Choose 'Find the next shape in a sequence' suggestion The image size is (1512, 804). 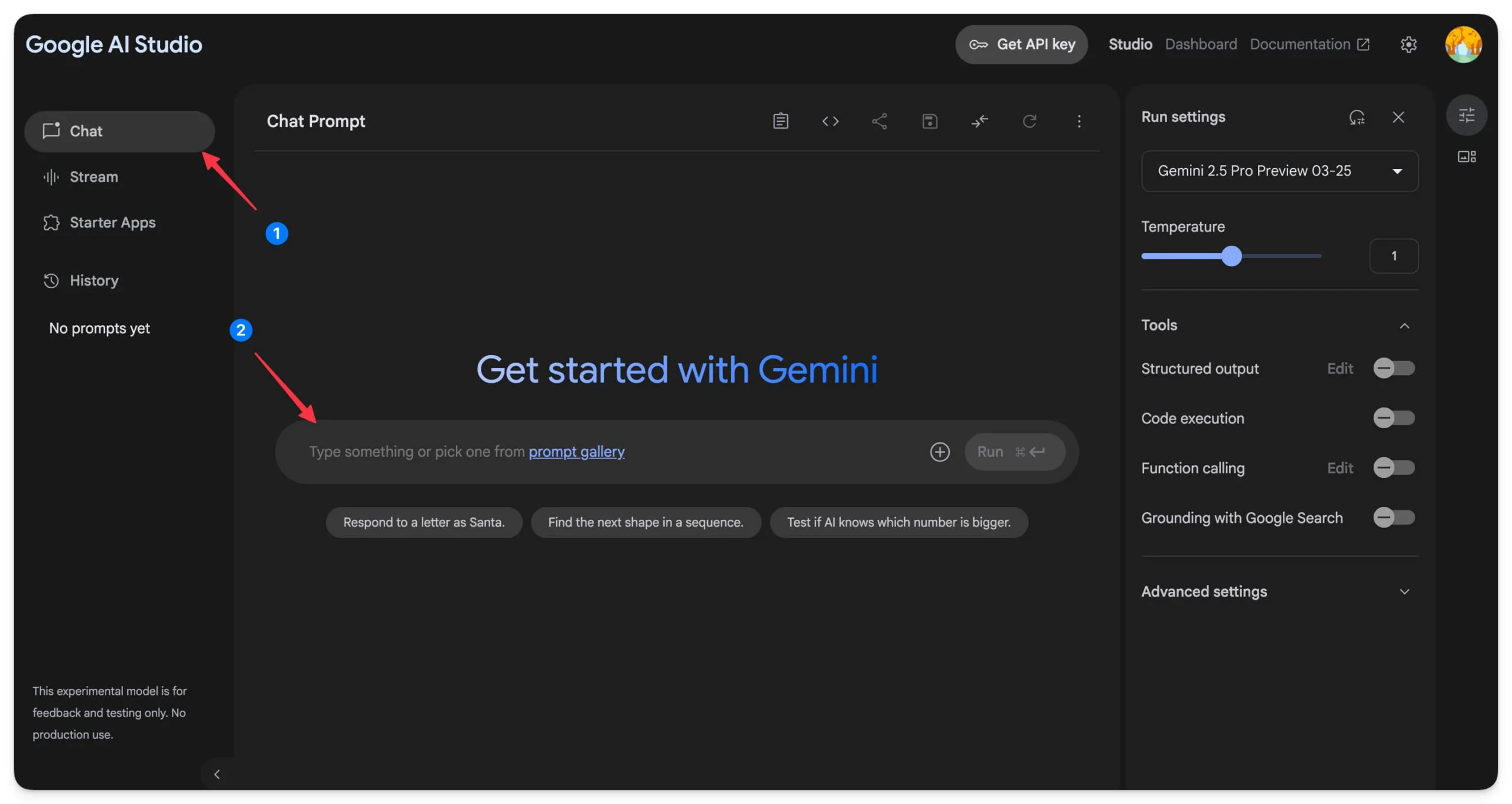646,522
